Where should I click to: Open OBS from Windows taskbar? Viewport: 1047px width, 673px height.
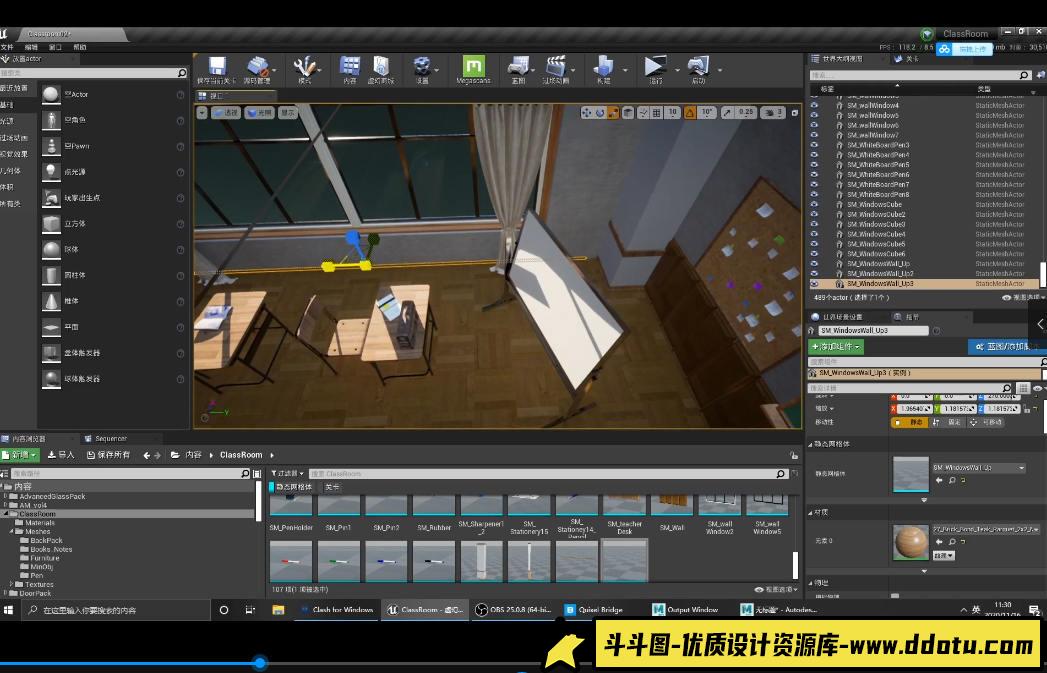pyautogui.click(x=513, y=610)
